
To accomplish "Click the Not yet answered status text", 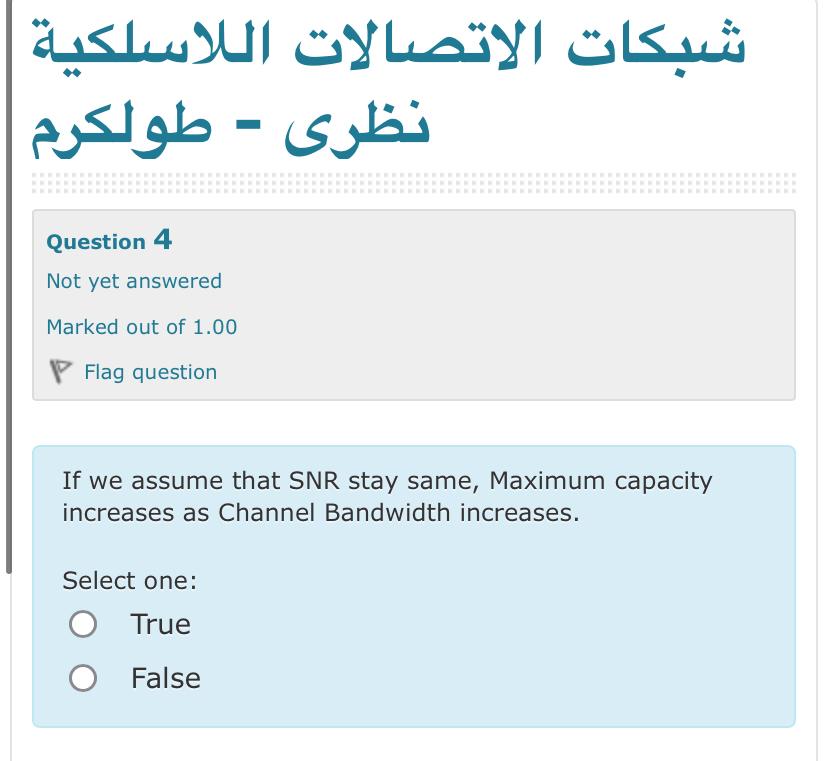I will click(132, 281).
